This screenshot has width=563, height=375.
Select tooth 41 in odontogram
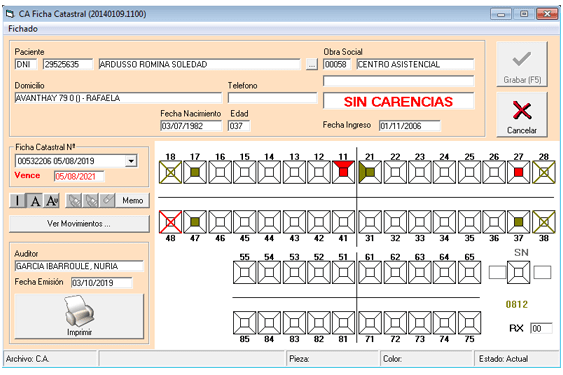coord(343,222)
